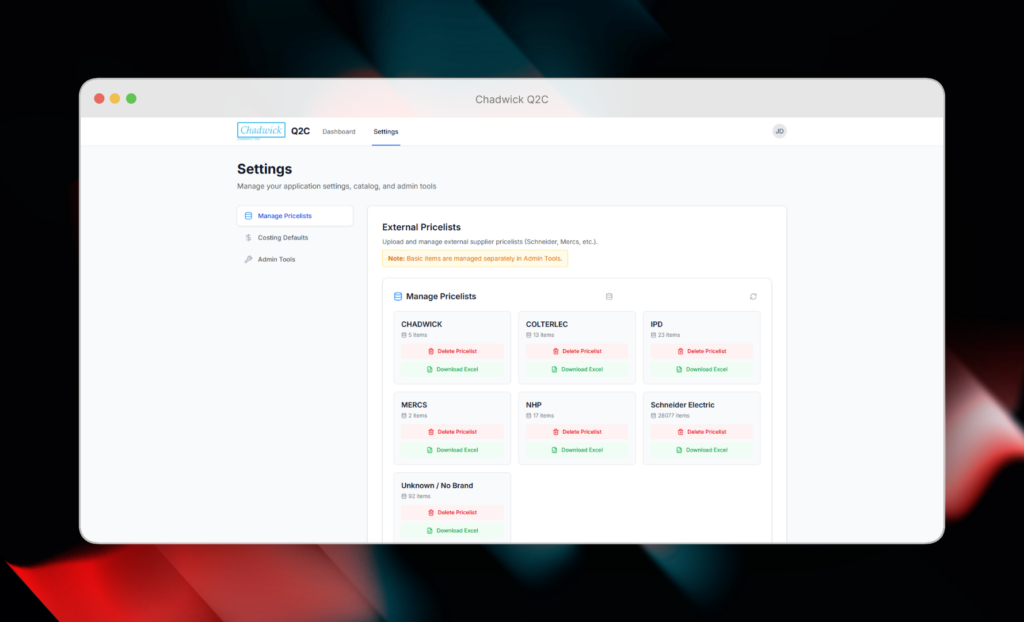1024x622 pixels.
Task: Minimize window with yellow button
Action: (x=115, y=99)
